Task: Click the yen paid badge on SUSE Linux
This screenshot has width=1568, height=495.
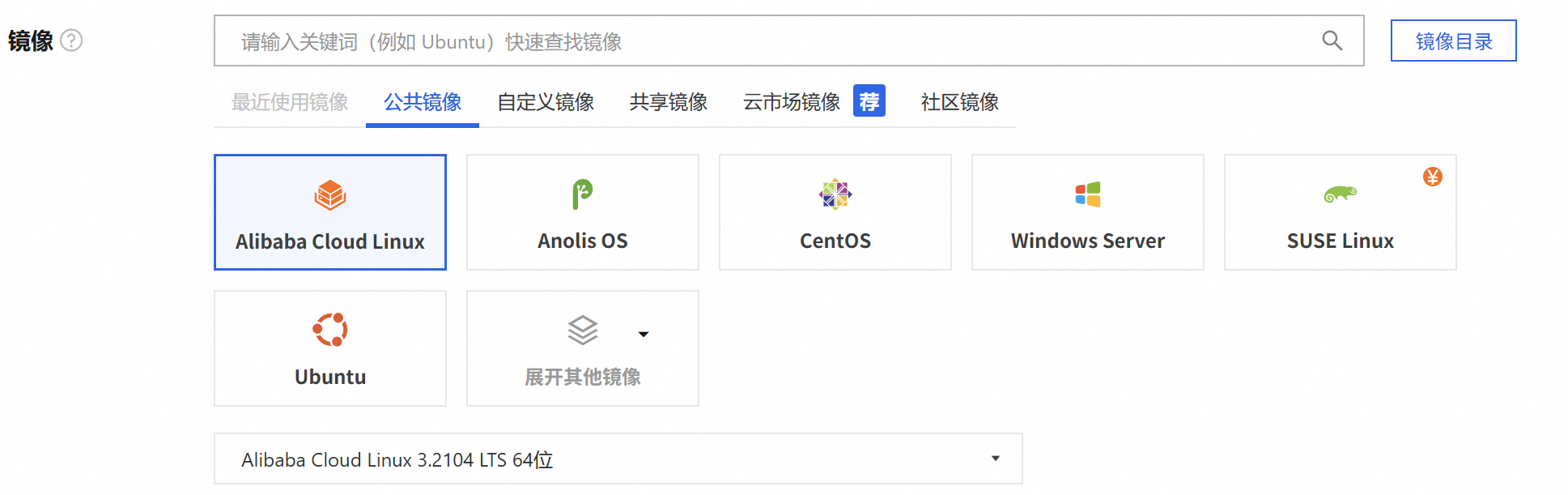Action: pyautogui.click(x=1432, y=177)
